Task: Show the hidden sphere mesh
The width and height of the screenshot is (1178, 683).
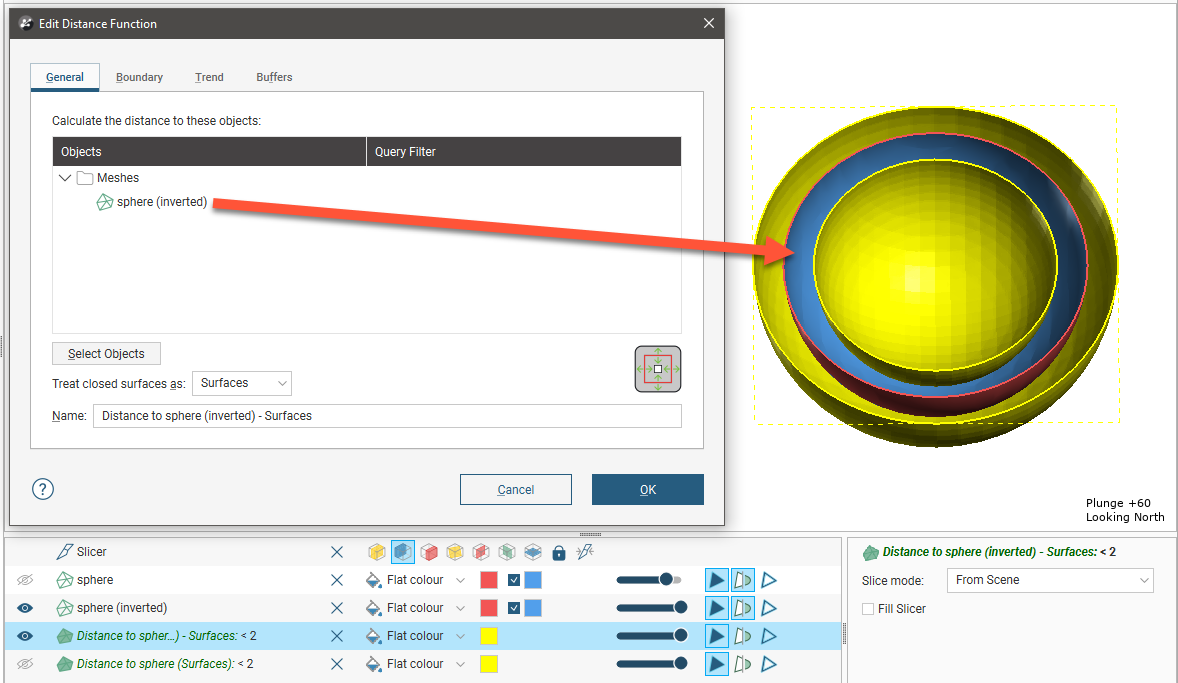Action: [25, 580]
